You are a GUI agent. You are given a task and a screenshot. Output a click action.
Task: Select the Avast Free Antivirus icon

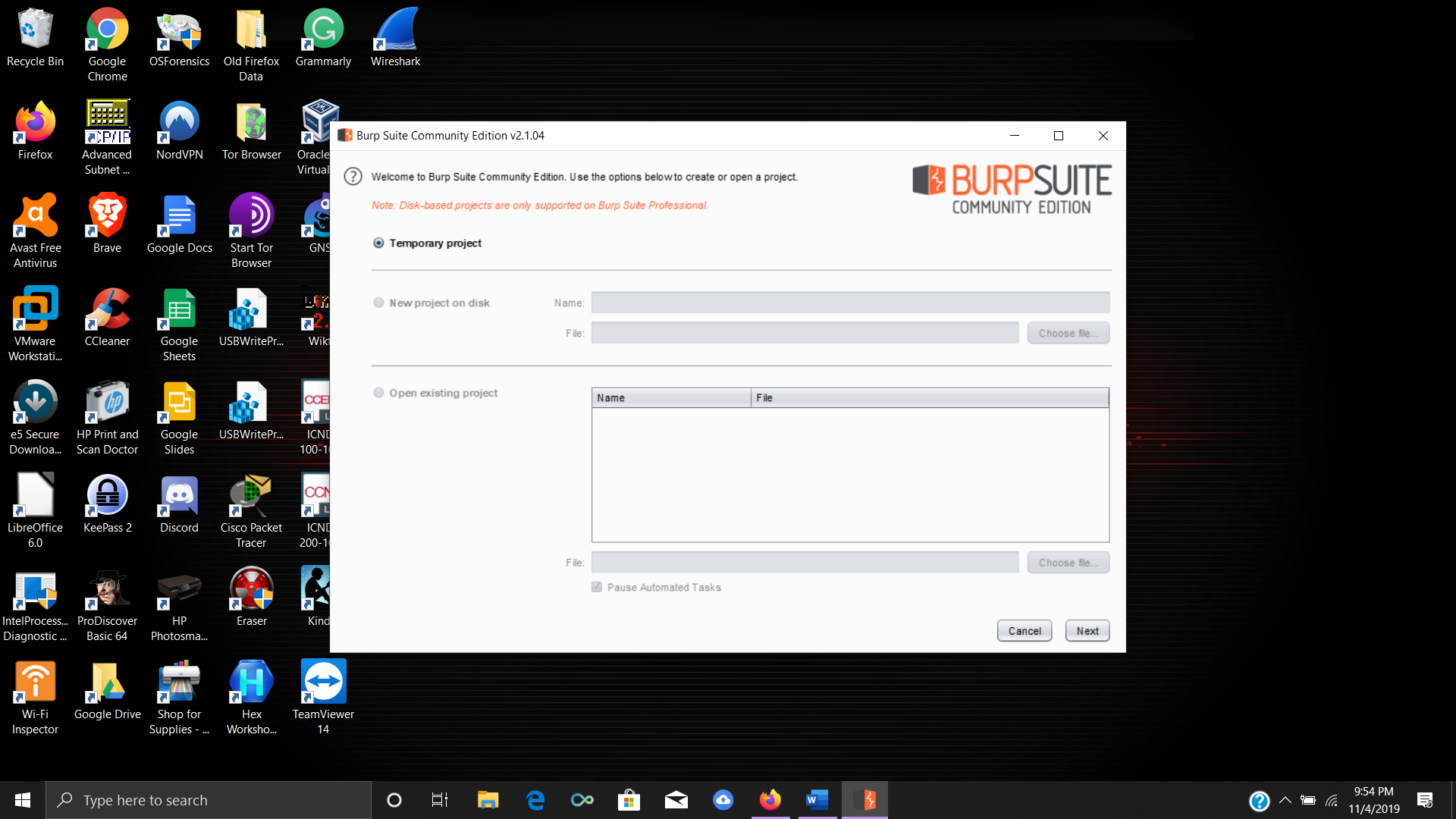coord(35,231)
